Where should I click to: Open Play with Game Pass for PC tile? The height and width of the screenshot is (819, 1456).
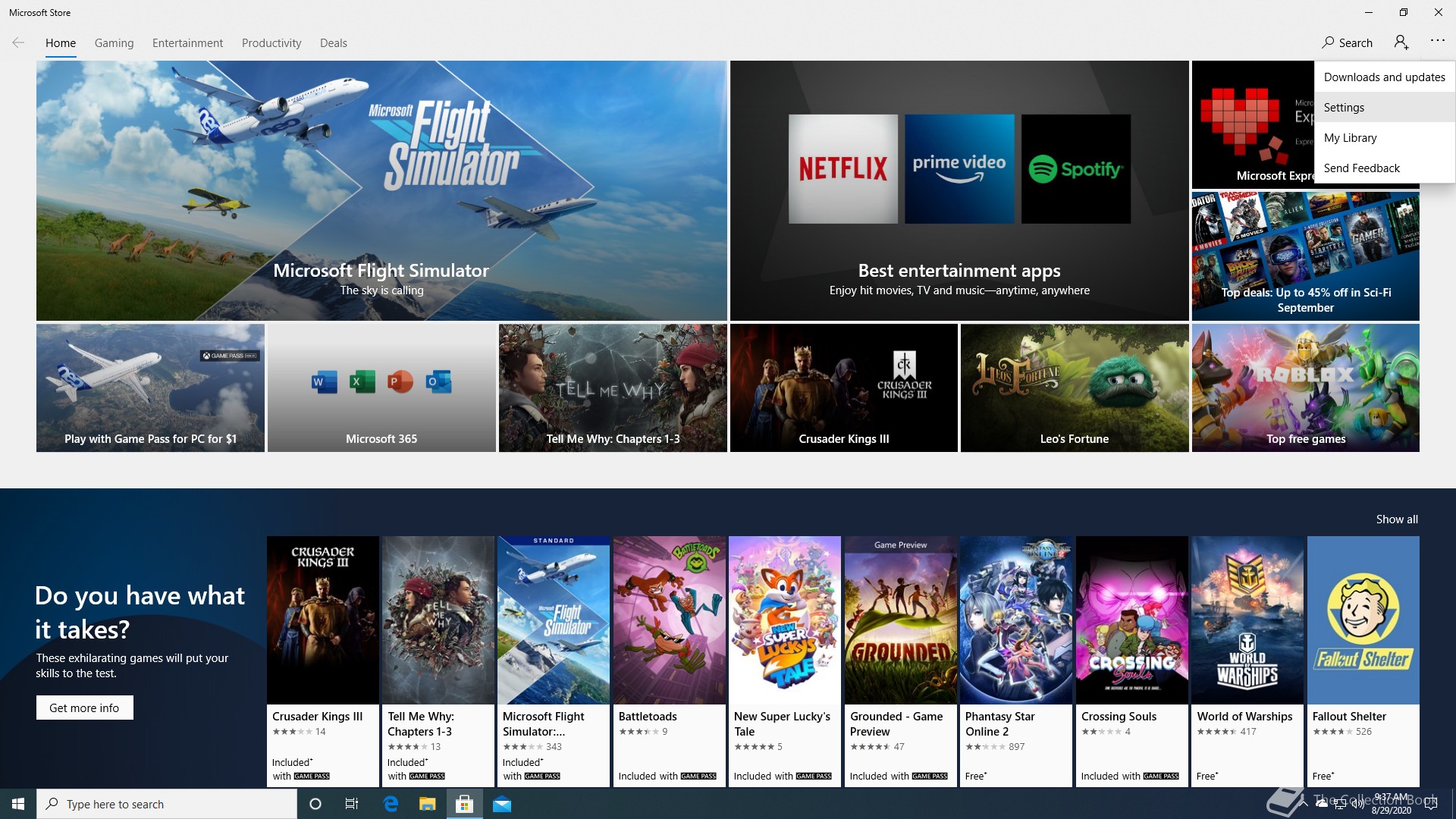150,388
